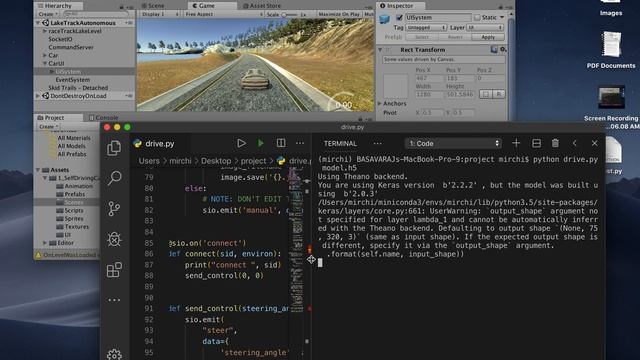Toggle Maximize On Play in Game view

tap(339, 14)
